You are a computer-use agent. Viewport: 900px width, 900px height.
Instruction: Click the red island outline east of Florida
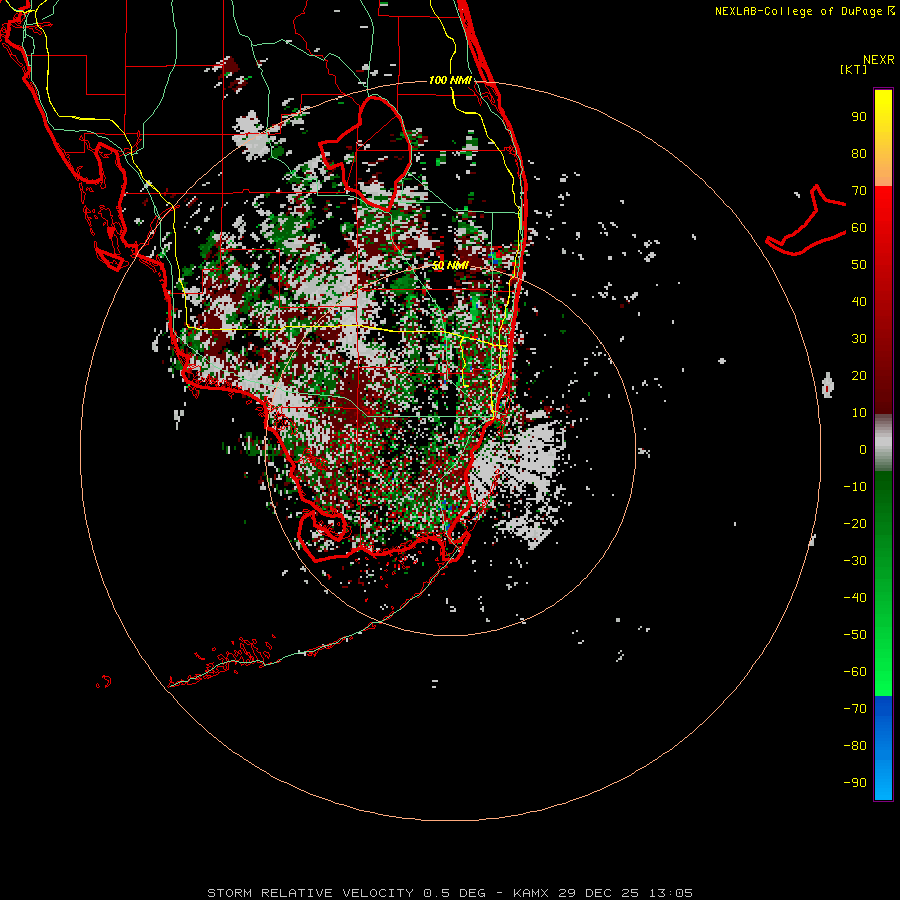pyautogui.click(x=806, y=221)
